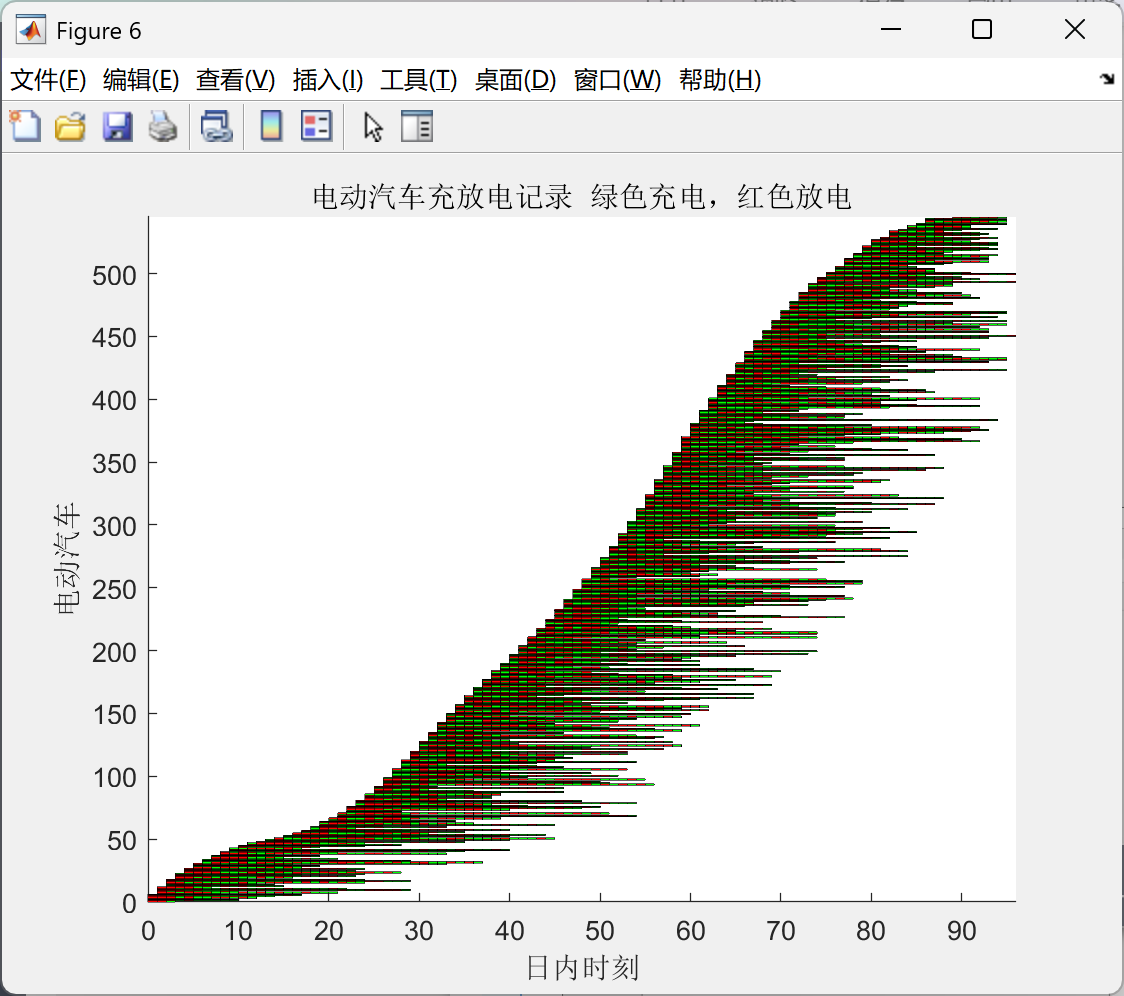Open the Property Inspector icon
Screen dimensions: 1124x996
416,127
